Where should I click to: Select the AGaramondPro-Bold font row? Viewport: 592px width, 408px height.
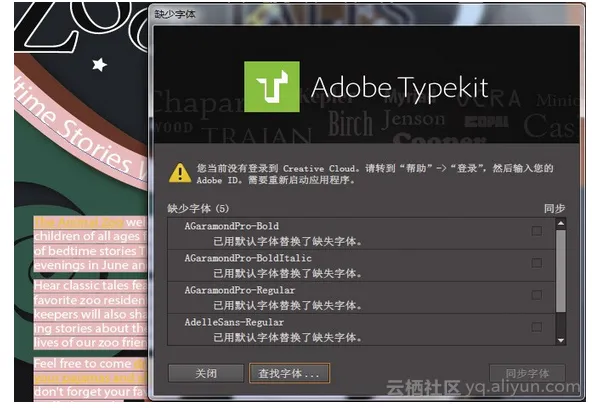[x=361, y=233]
